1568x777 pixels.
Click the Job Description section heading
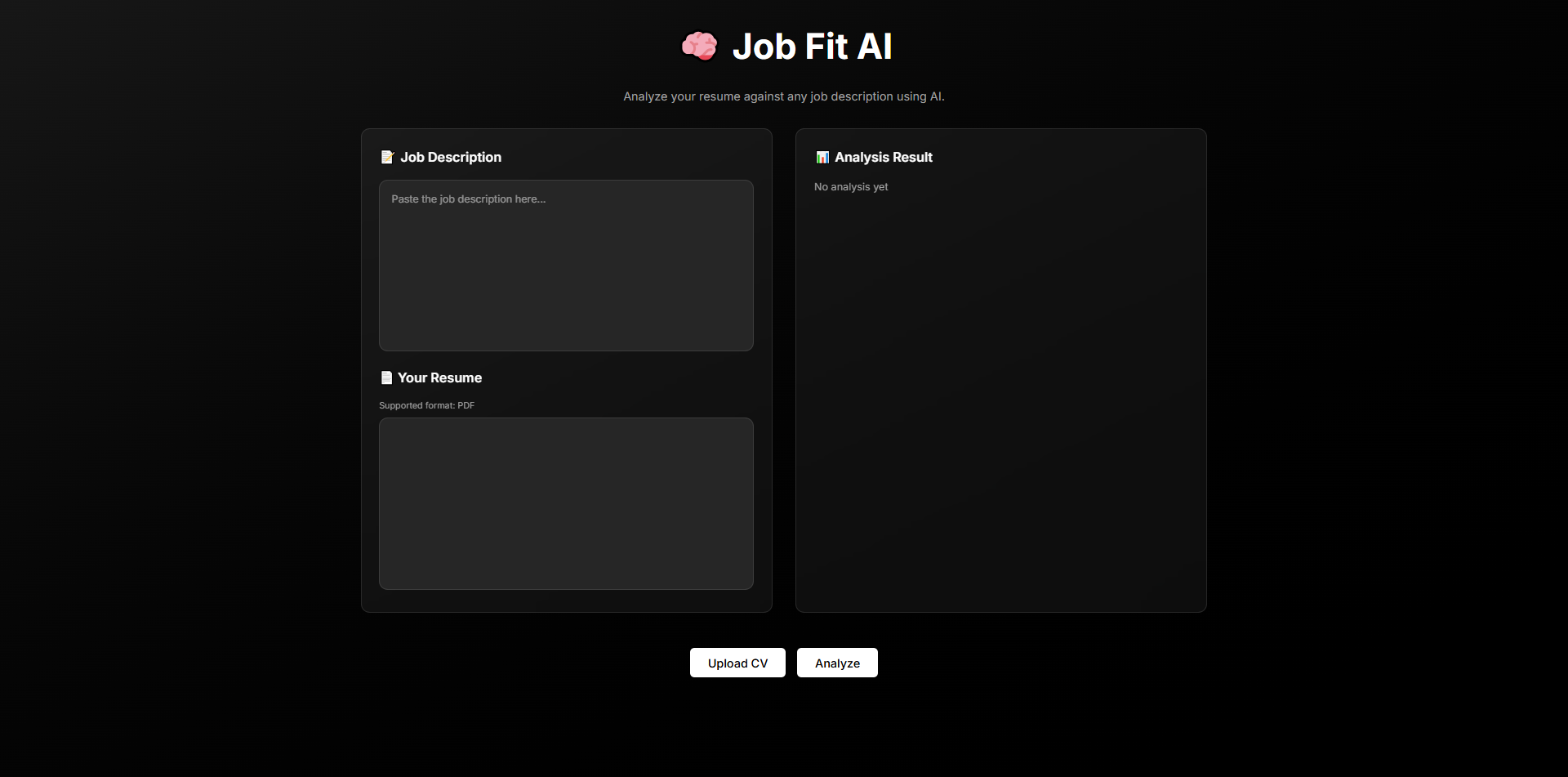click(x=451, y=157)
